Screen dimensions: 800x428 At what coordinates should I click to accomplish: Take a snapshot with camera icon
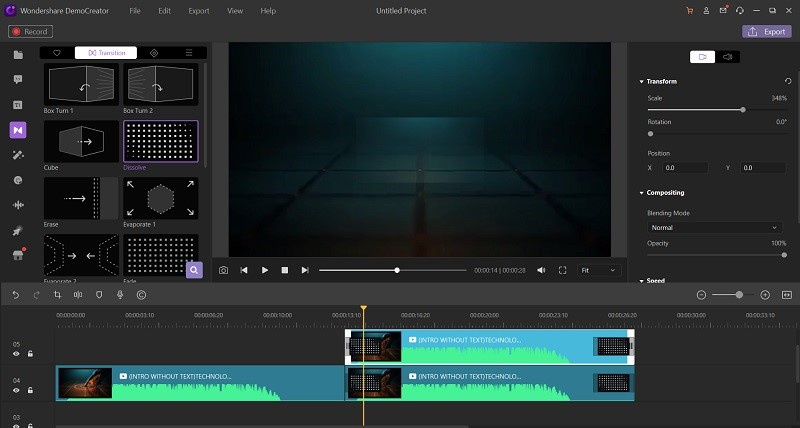[x=223, y=270]
